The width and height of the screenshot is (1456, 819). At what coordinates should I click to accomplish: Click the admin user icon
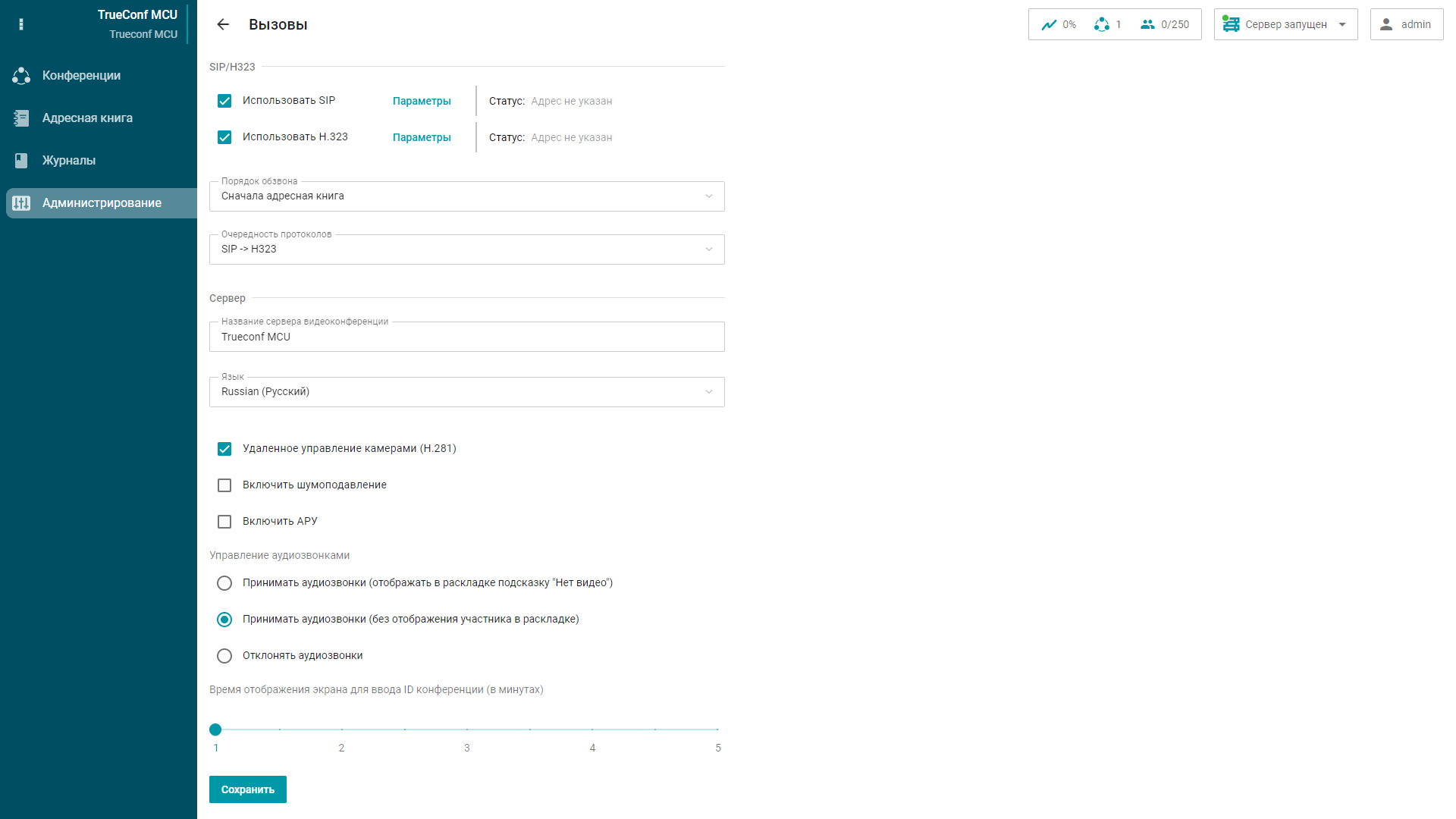point(1386,25)
